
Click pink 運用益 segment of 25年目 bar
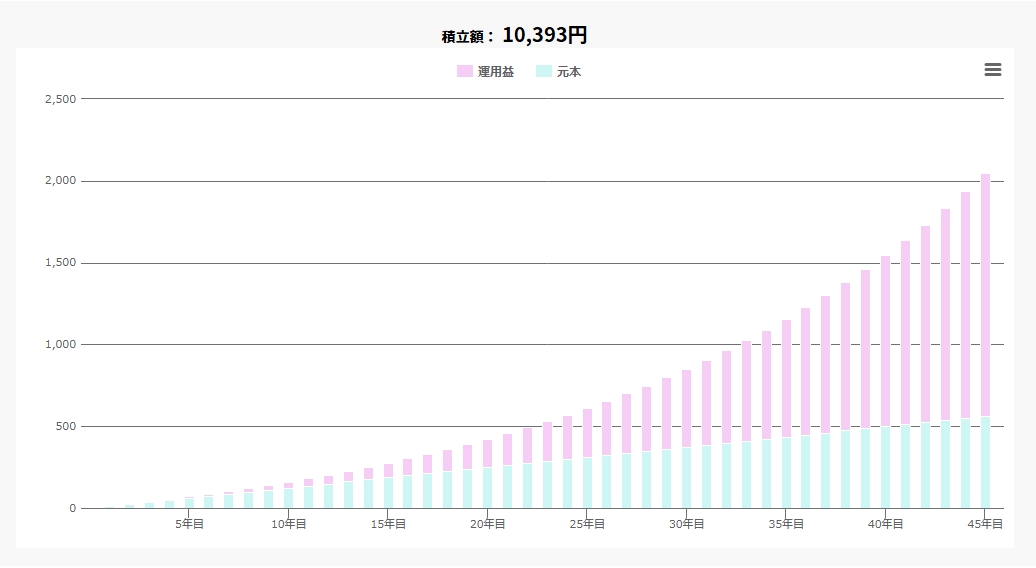(587, 433)
